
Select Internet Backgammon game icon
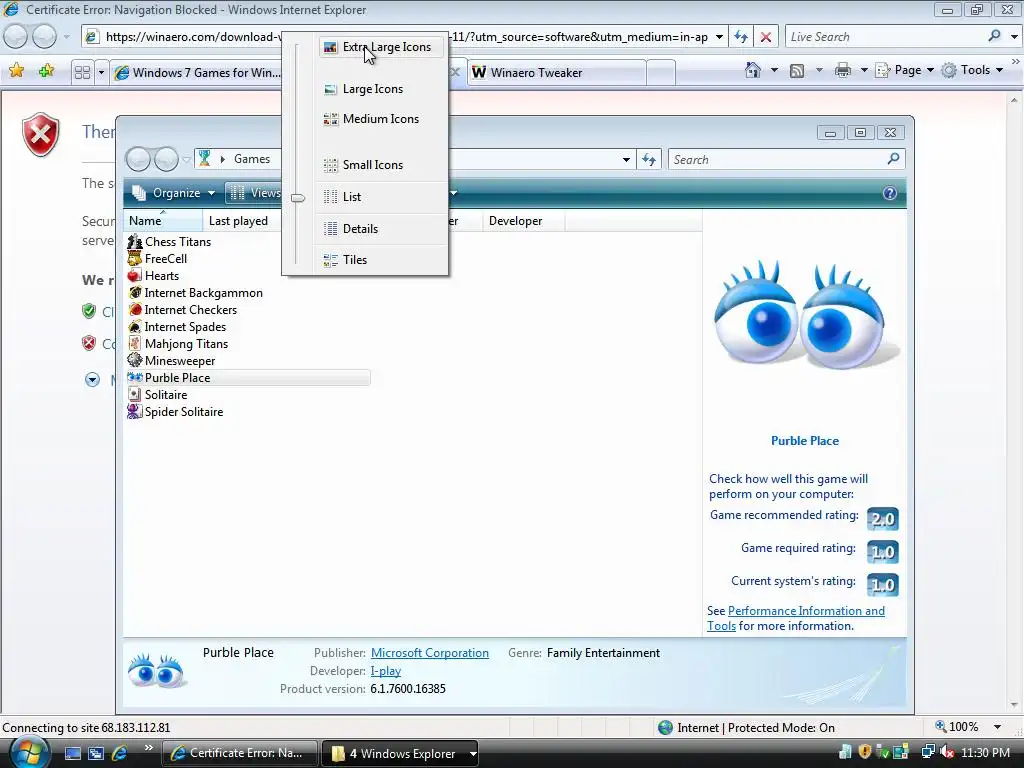[135, 293]
